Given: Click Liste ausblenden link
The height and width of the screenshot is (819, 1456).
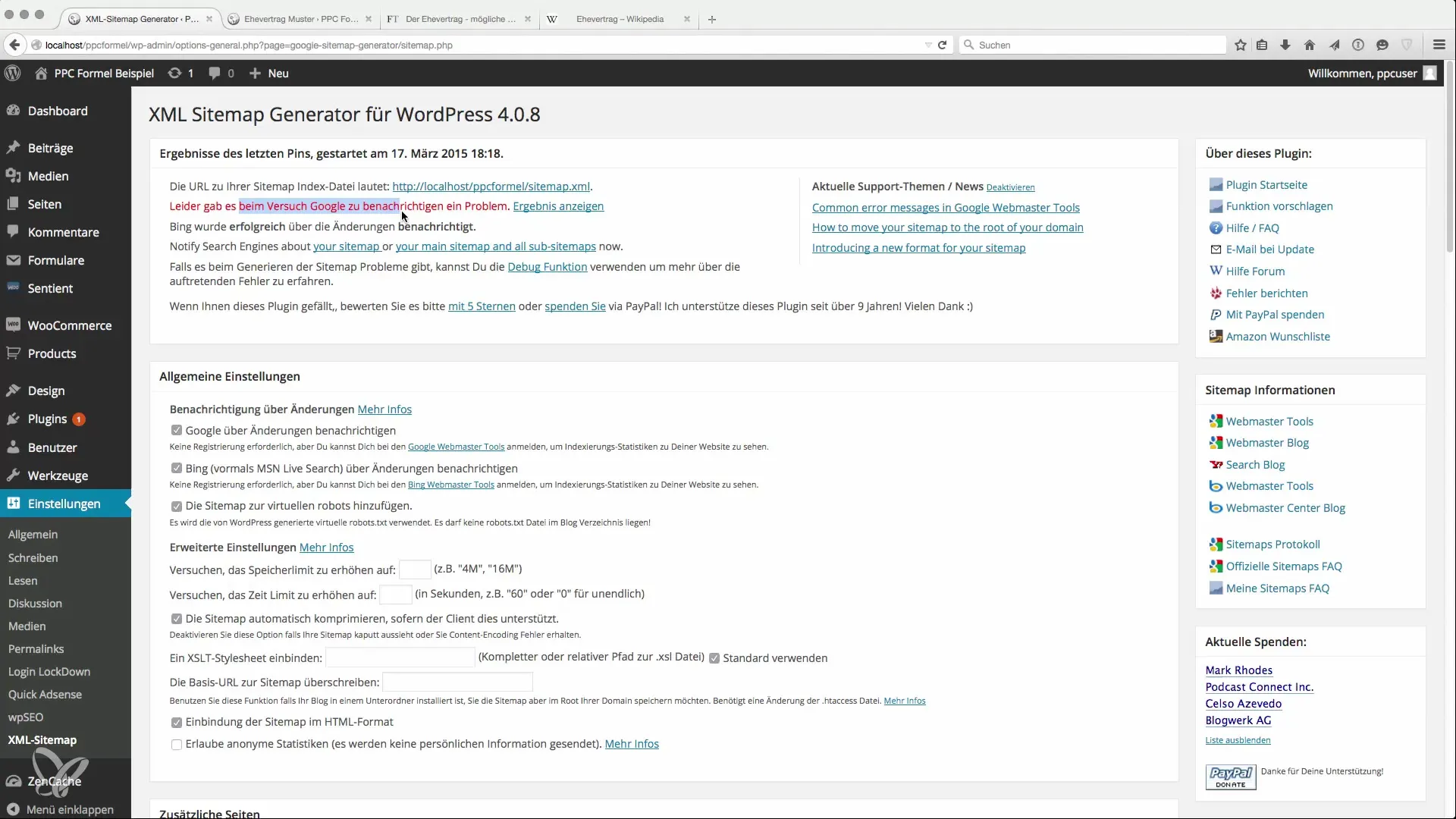Looking at the screenshot, I should pyautogui.click(x=1238, y=740).
